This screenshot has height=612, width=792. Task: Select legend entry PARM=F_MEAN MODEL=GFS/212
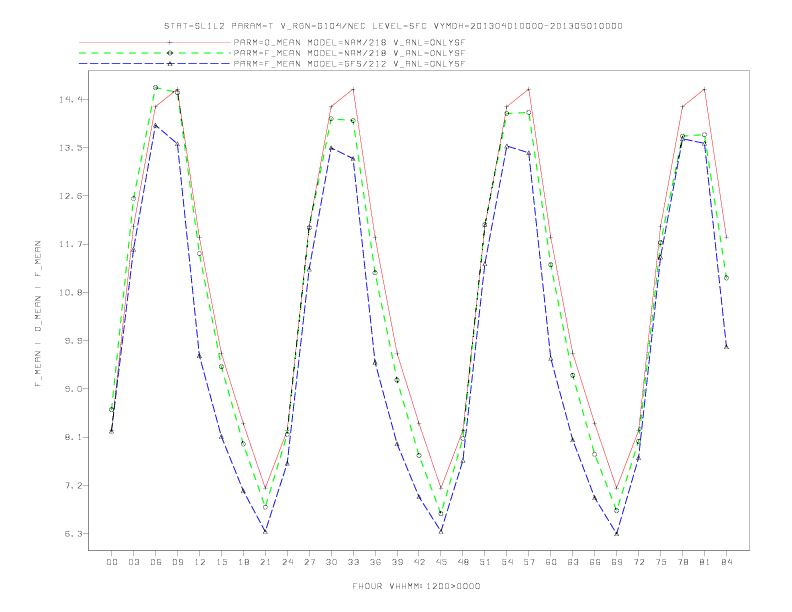[349, 64]
